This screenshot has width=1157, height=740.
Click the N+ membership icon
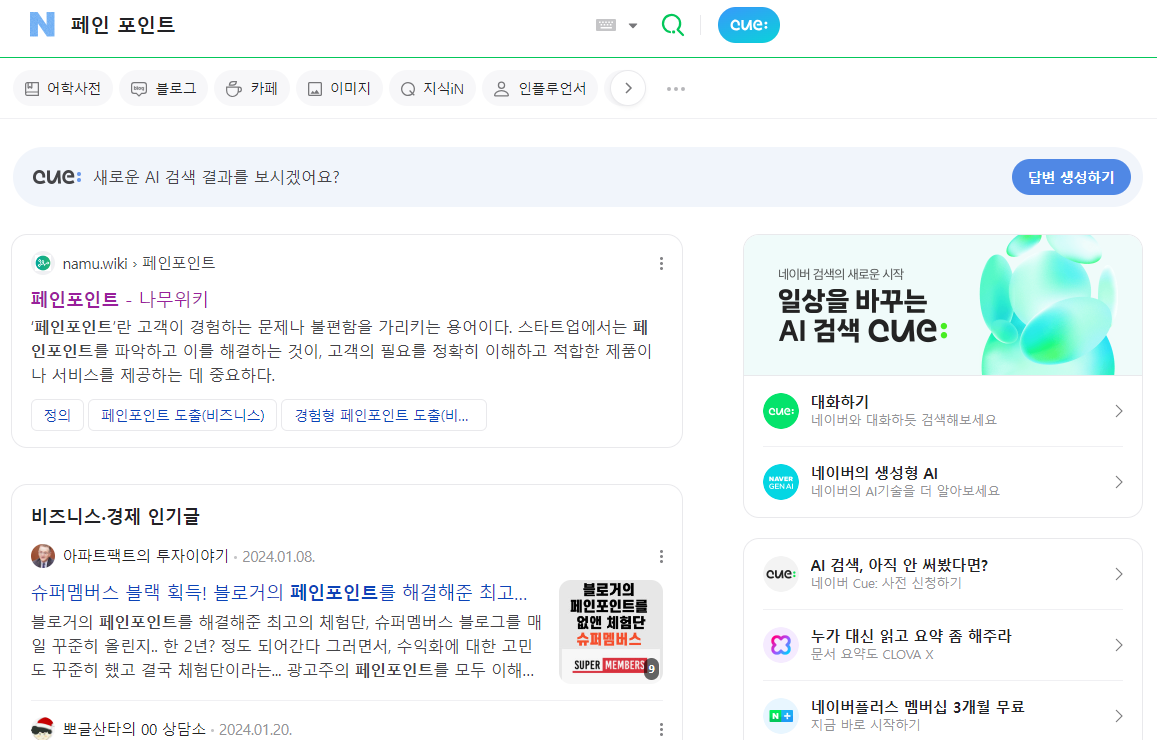781,716
